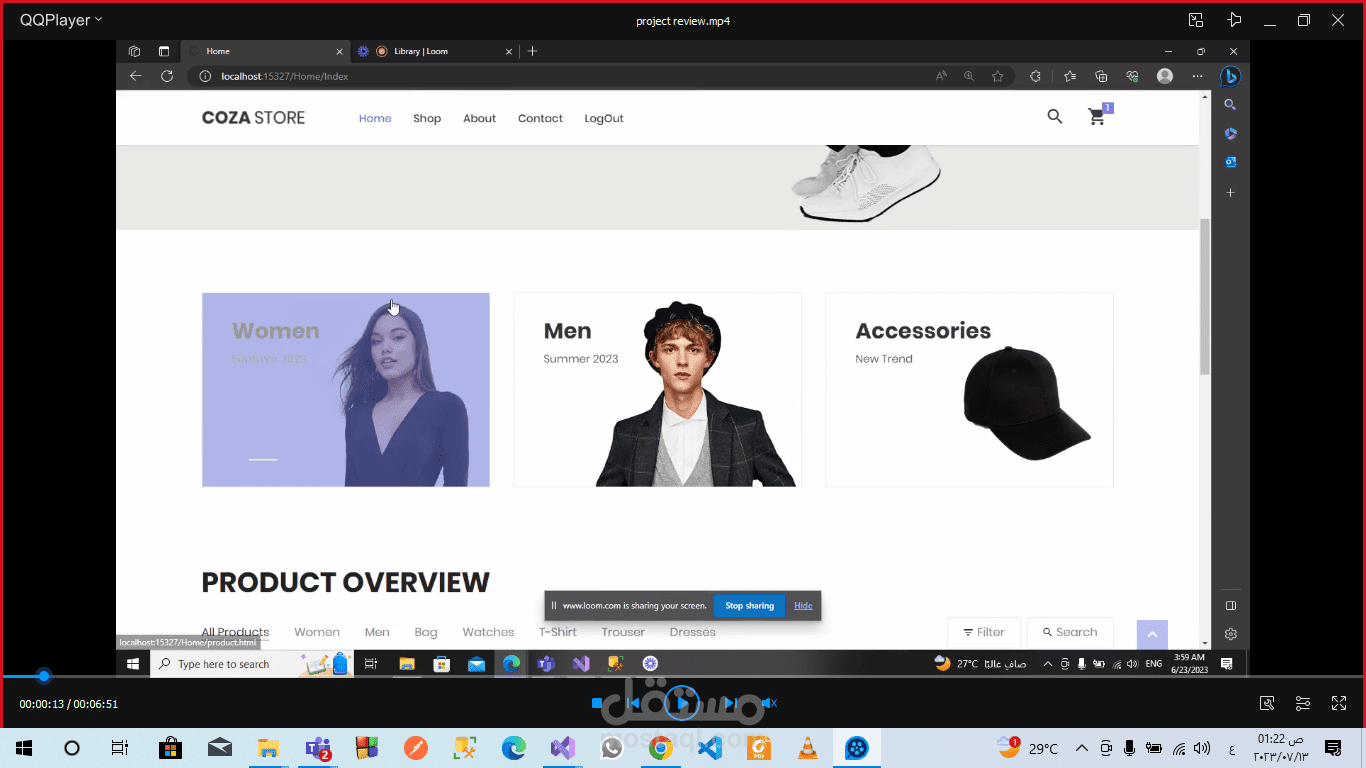
Task: Reload the localhost page
Action: [167, 76]
